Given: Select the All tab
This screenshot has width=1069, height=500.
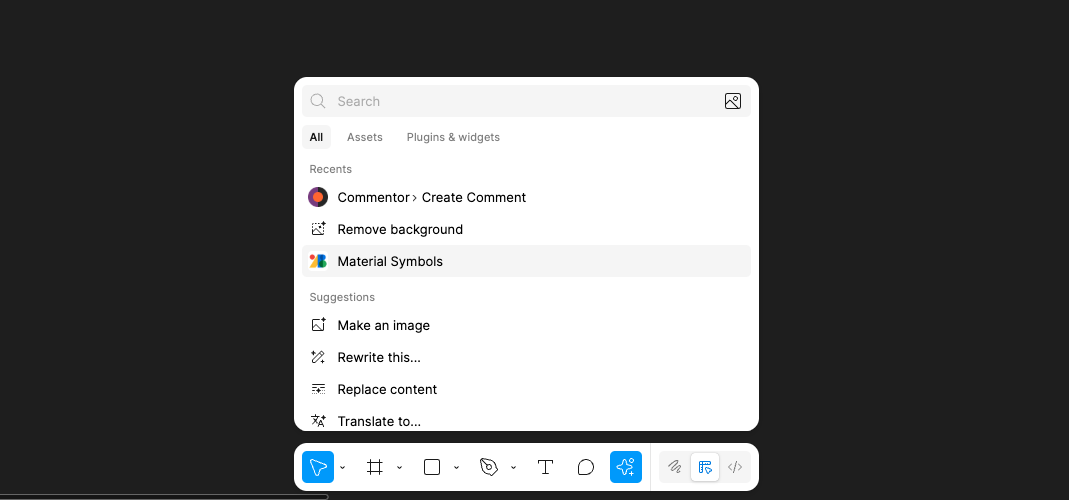Looking at the screenshot, I should [316, 137].
